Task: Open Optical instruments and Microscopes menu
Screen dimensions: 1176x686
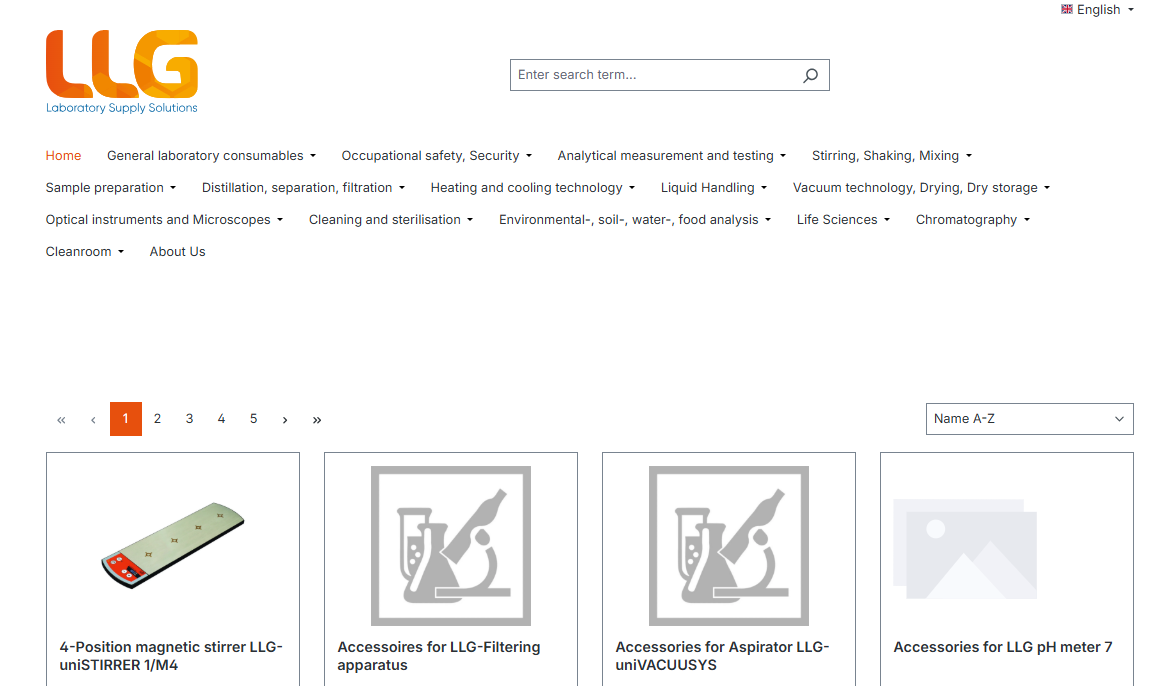Action: 164,220
